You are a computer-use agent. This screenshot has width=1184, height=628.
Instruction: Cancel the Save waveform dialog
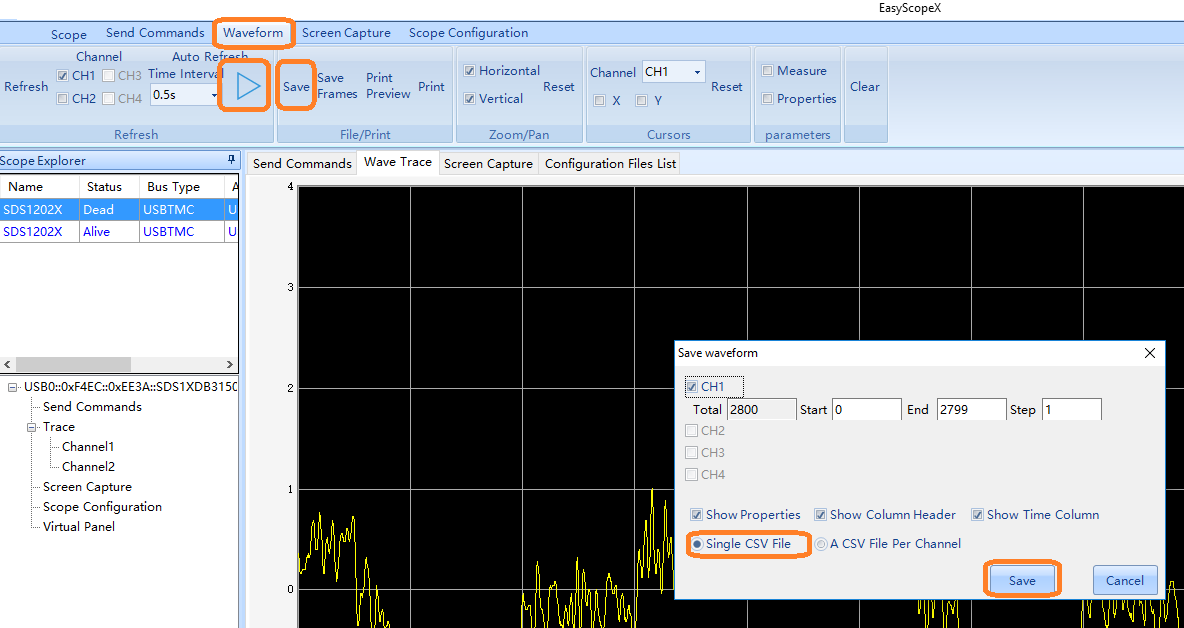pyautogui.click(x=1125, y=581)
